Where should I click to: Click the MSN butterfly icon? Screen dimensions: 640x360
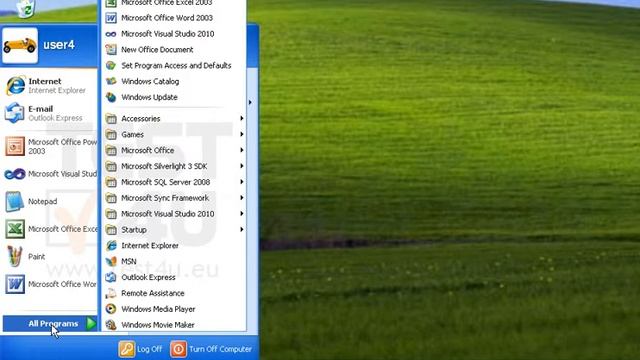pos(111,262)
